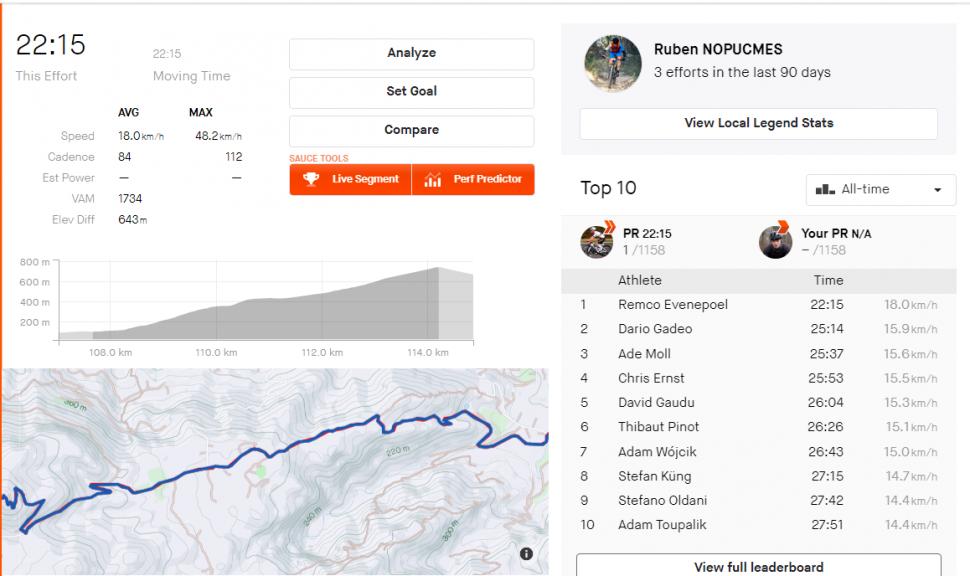The width and height of the screenshot is (970, 576).
Task: Expand the All-time leaderboard filter dropdown
Action: click(880, 189)
